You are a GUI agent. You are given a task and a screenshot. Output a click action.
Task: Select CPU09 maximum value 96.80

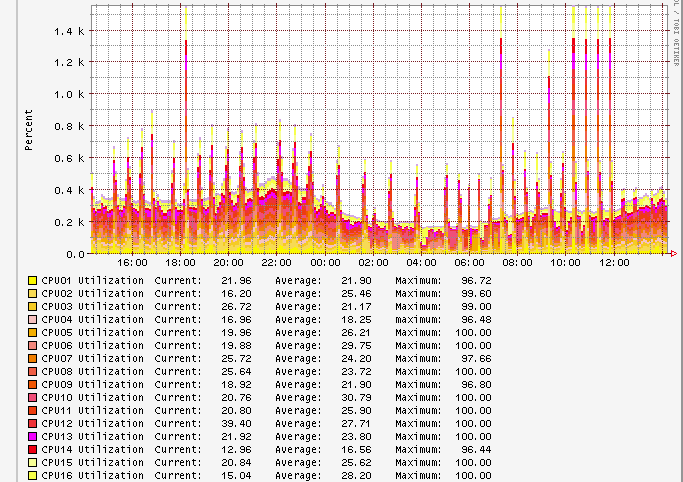pos(477,385)
